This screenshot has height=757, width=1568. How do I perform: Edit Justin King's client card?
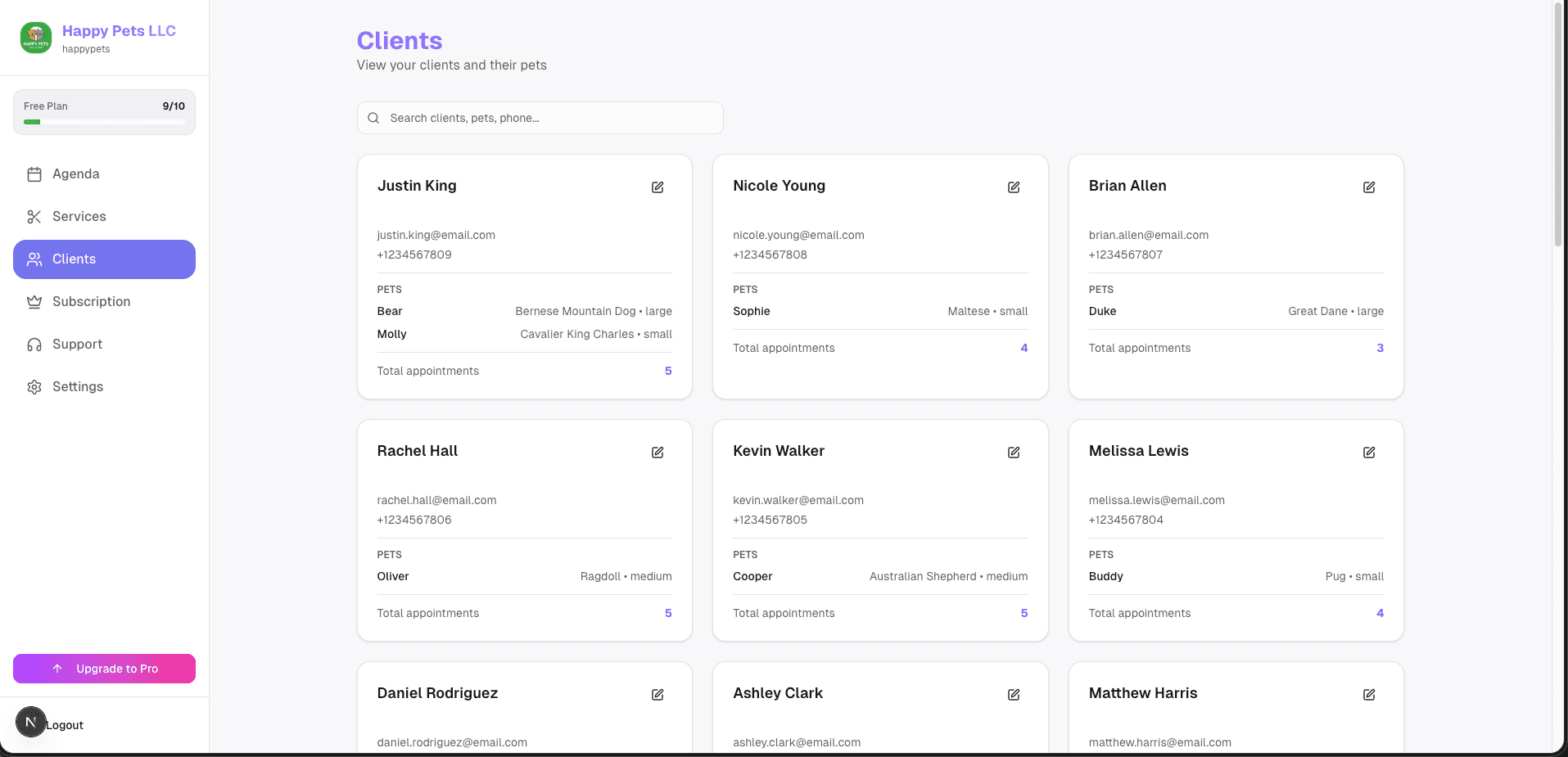657,187
